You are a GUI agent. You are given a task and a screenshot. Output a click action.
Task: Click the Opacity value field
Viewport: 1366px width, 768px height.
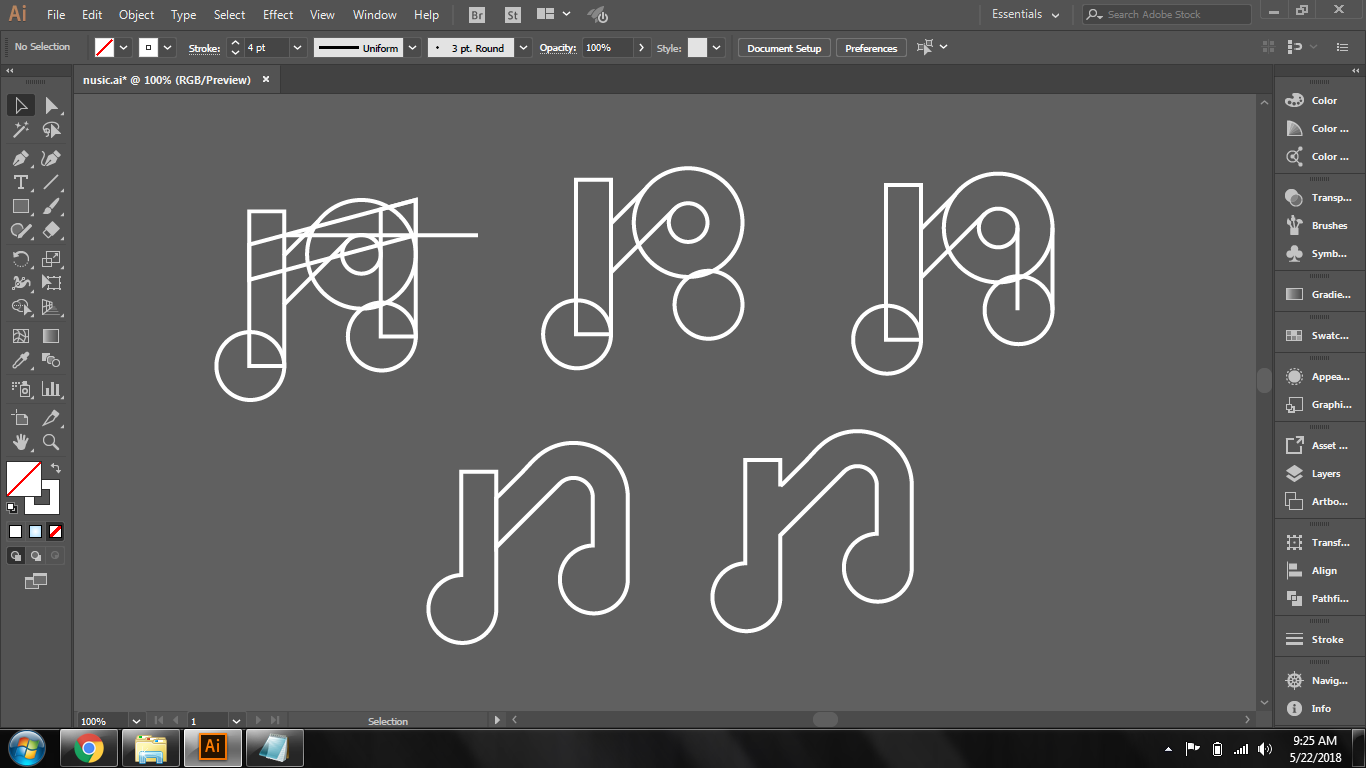[x=608, y=47]
